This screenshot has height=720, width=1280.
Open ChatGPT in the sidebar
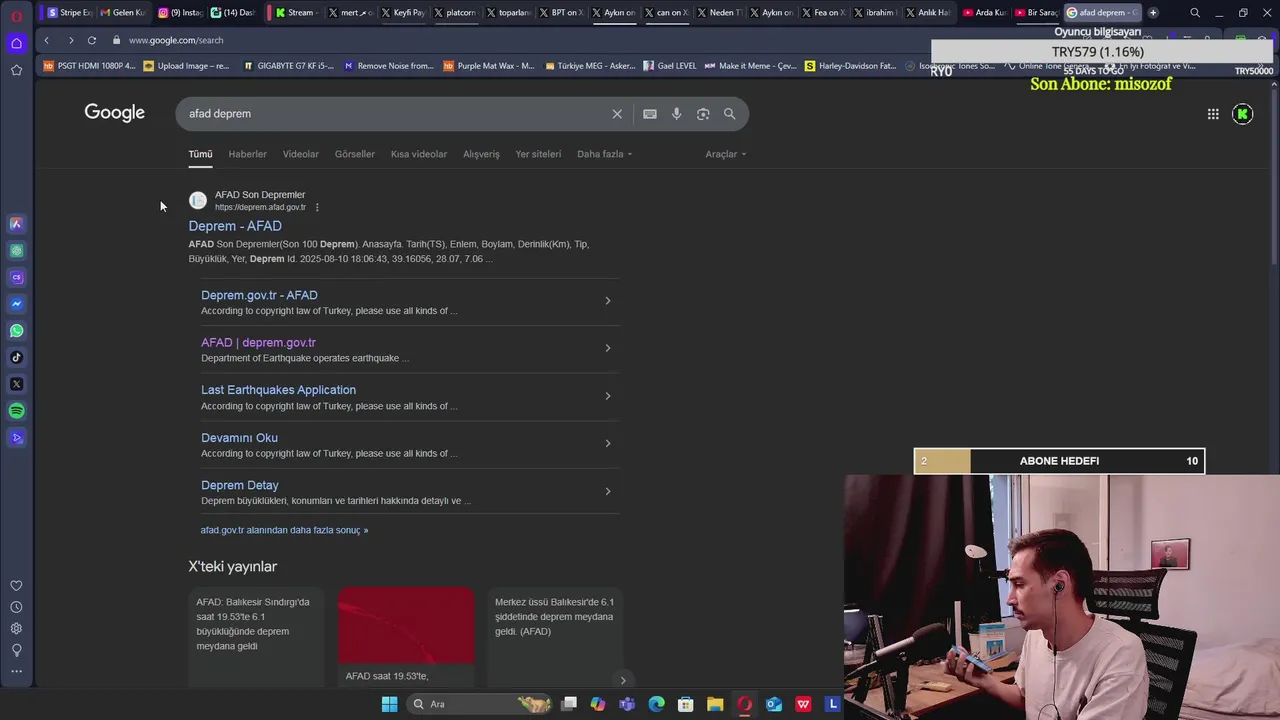16,251
